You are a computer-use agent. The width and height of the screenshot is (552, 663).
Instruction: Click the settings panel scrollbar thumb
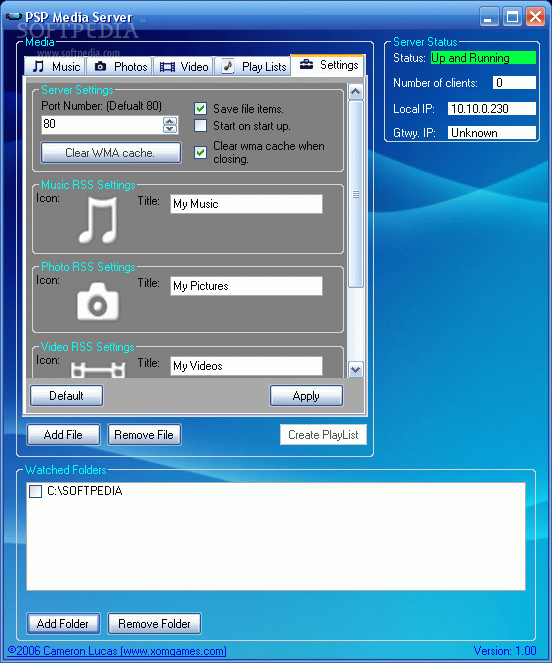point(356,194)
